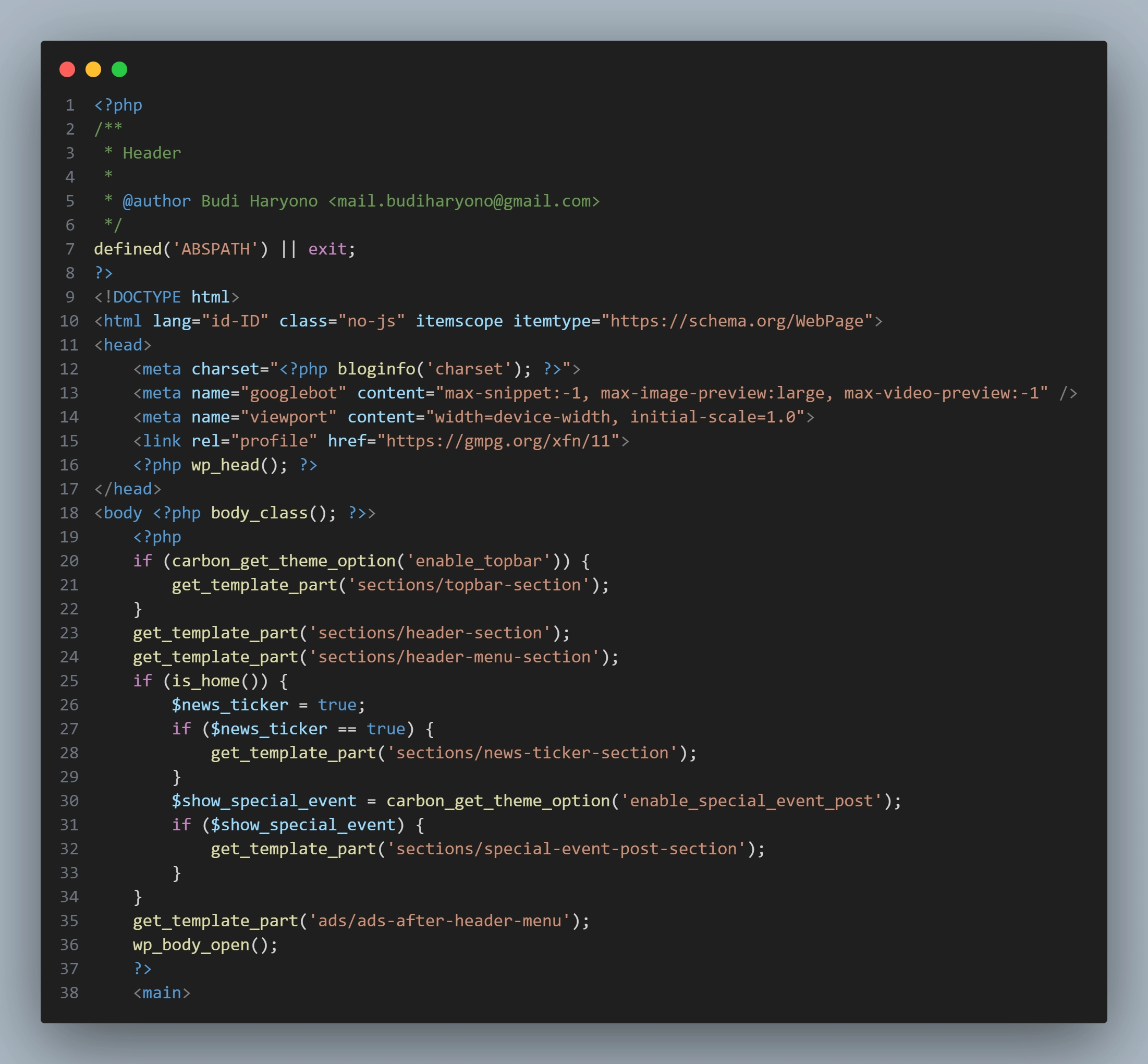1148x1064 pixels.
Task: Click the yellow minimize window dot
Action: 93,70
